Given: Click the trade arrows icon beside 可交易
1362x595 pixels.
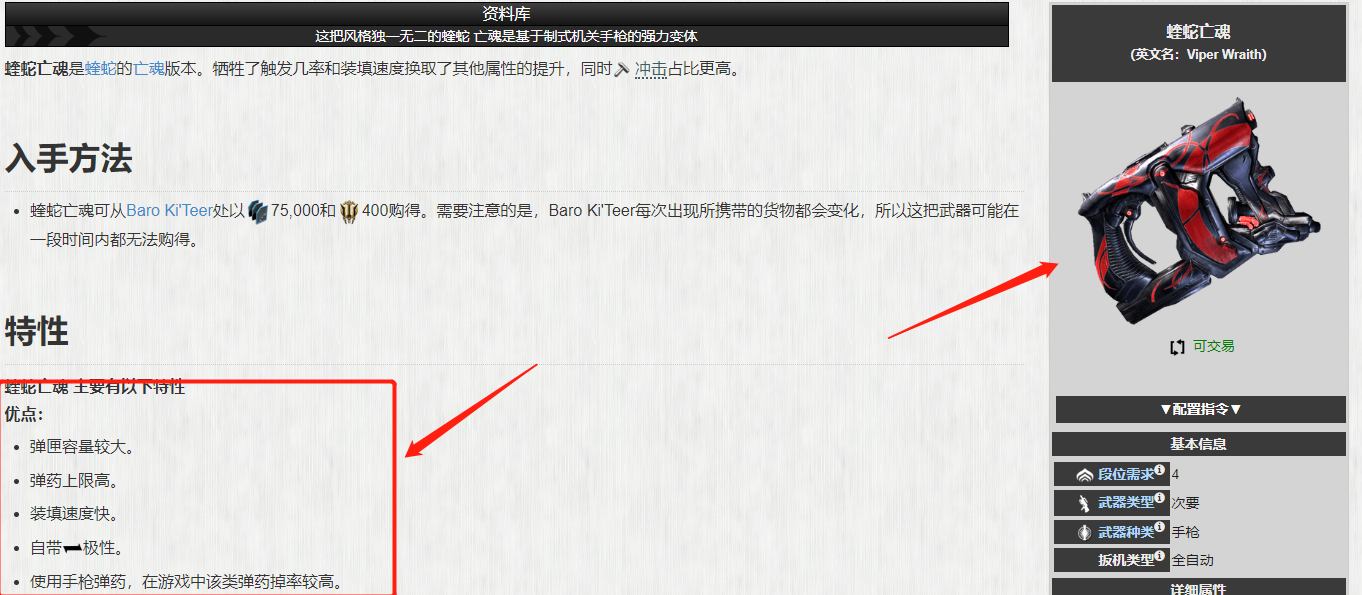Looking at the screenshot, I should [x=1177, y=347].
